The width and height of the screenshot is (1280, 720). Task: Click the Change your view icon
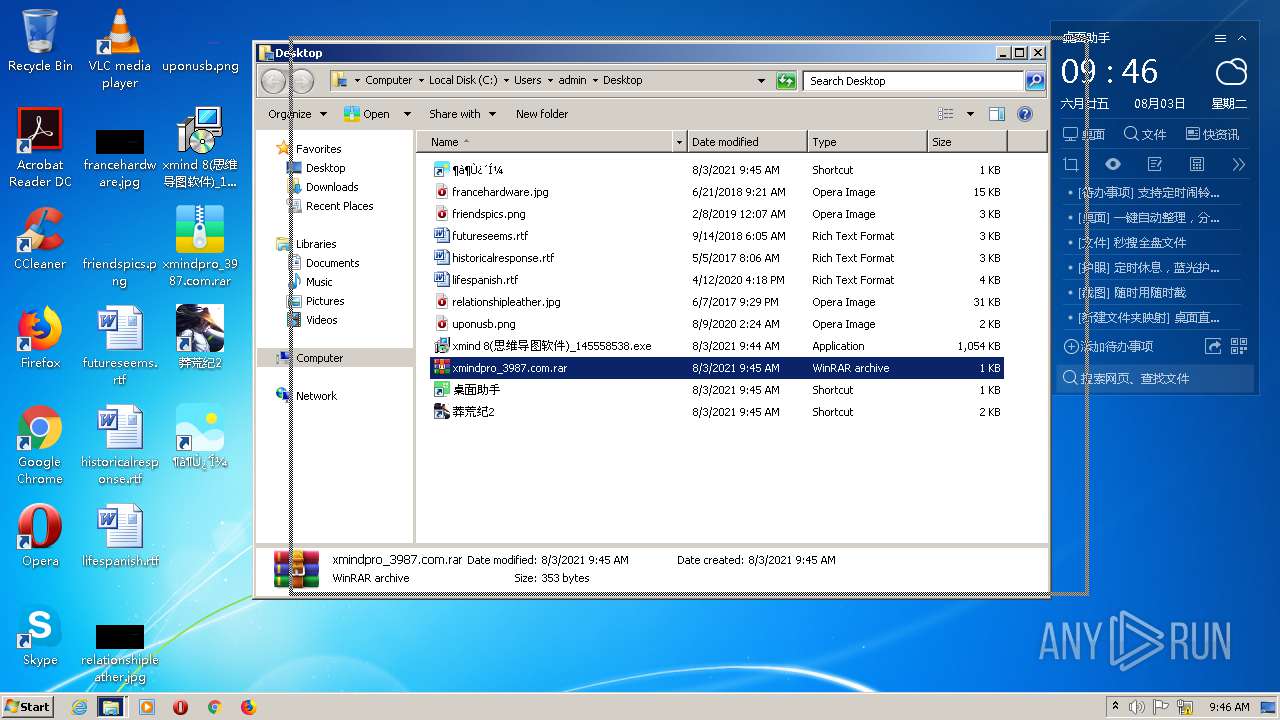pos(946,114)
